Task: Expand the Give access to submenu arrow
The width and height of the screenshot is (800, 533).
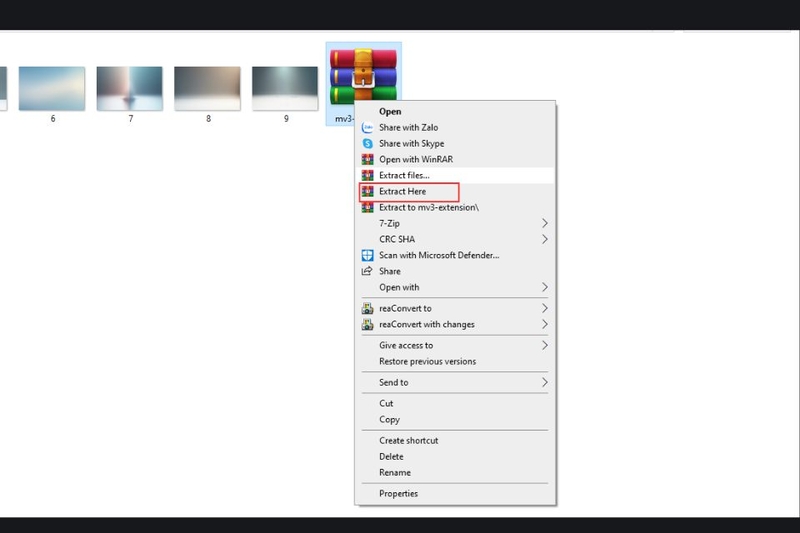Action: tap(544, 345)
